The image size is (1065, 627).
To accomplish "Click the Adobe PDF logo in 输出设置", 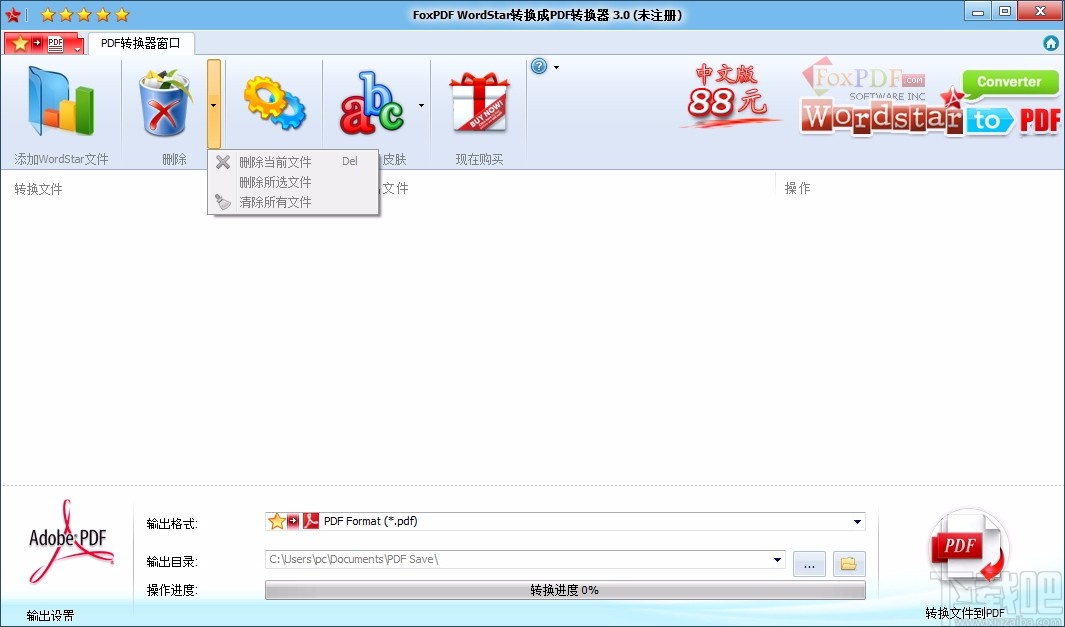I will pos(67,540).
